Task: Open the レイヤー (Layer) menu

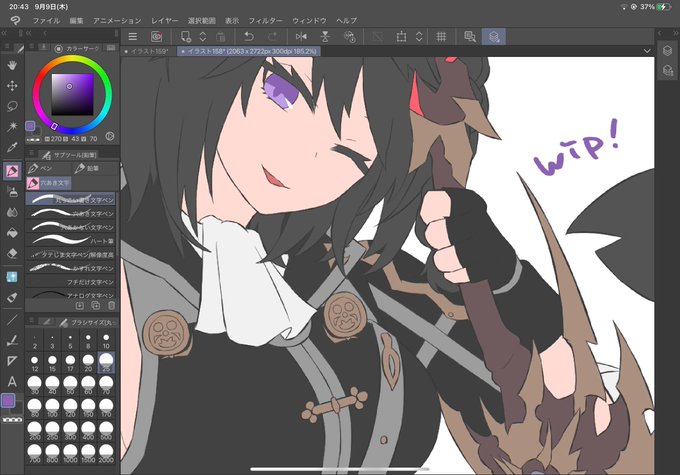Action: coord(165,20)
